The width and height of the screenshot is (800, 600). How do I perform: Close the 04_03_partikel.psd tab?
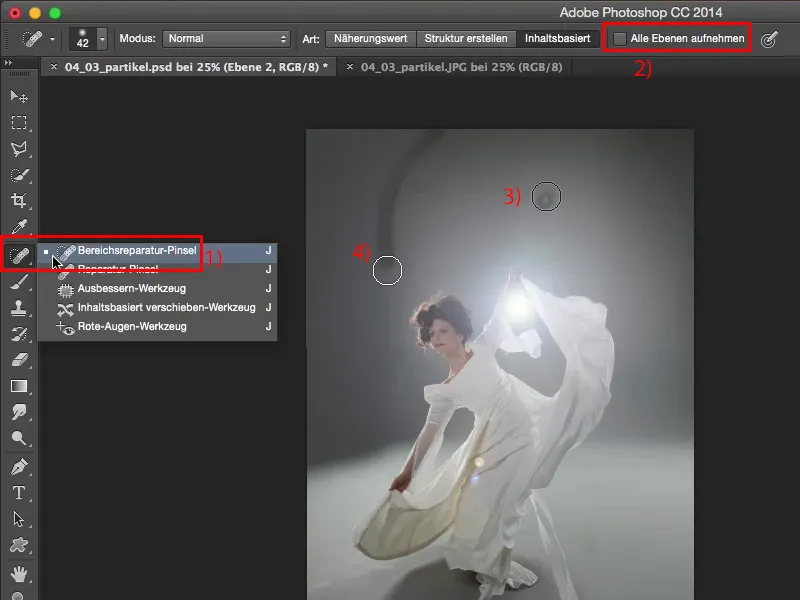coord(54,67)
